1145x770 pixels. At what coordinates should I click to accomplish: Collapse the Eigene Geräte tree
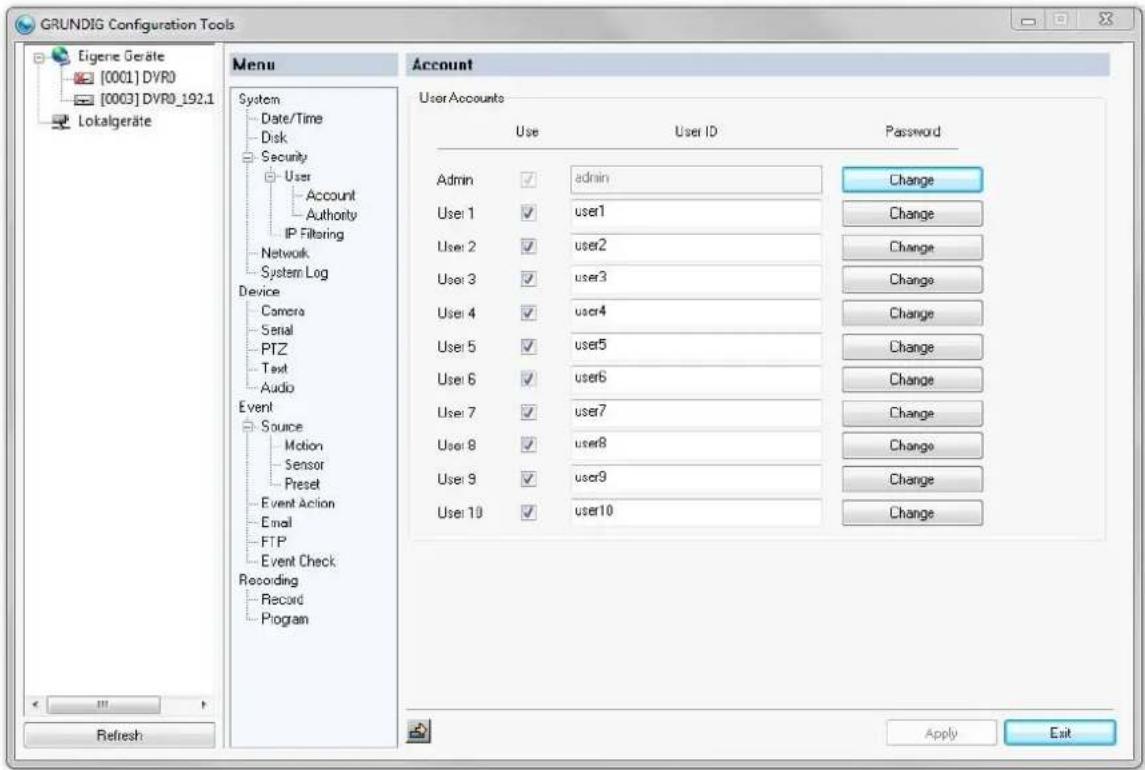click(x=38, y=57)
